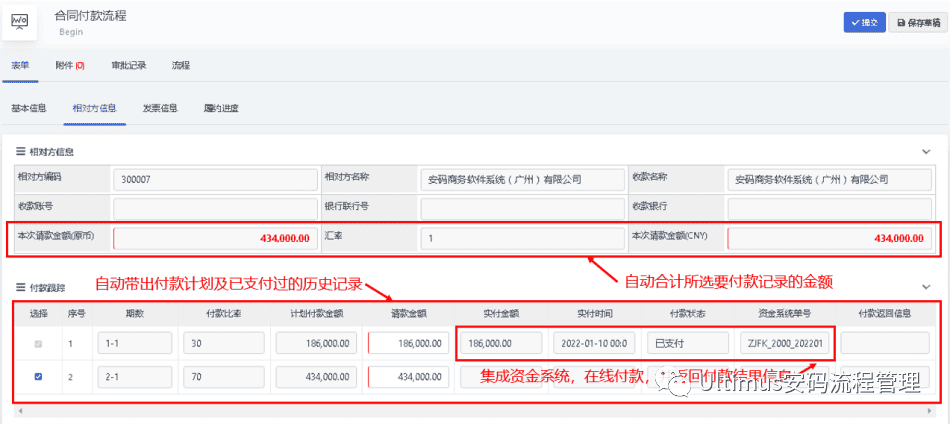
Task: Click the 汇率 field showing 1
Action: [x=522, y=238]
